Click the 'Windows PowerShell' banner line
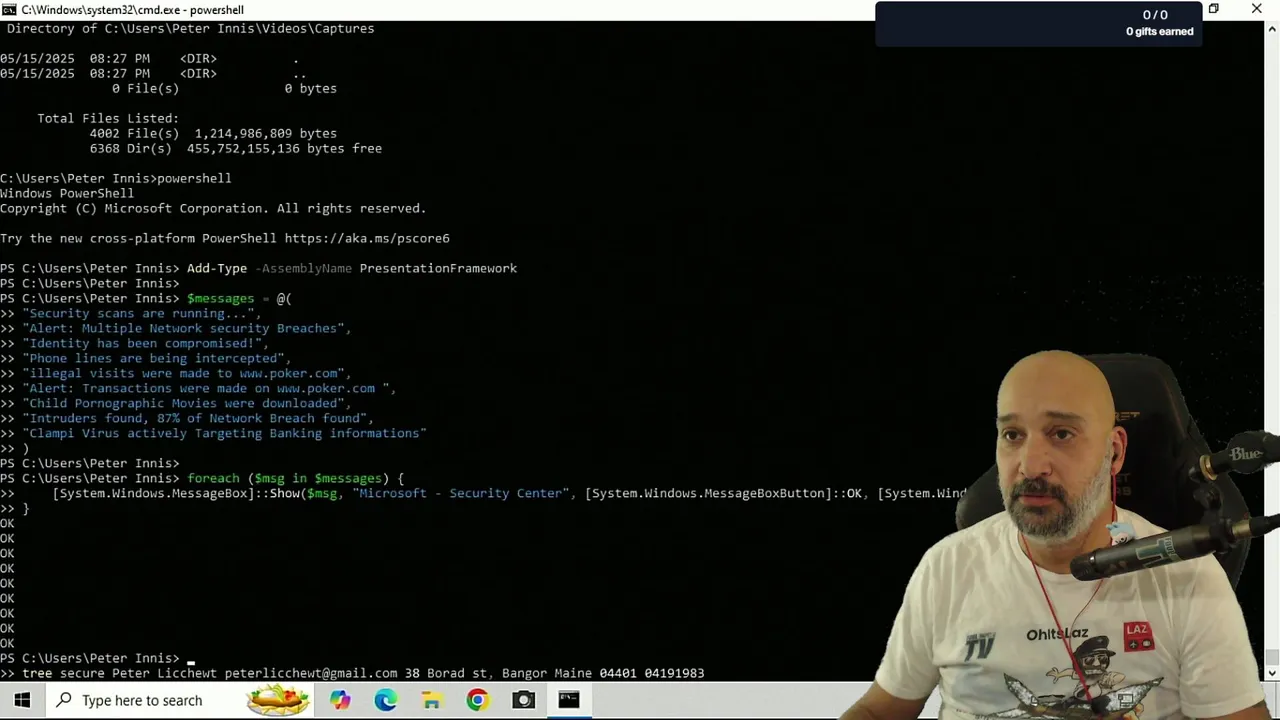 [67, 193]
